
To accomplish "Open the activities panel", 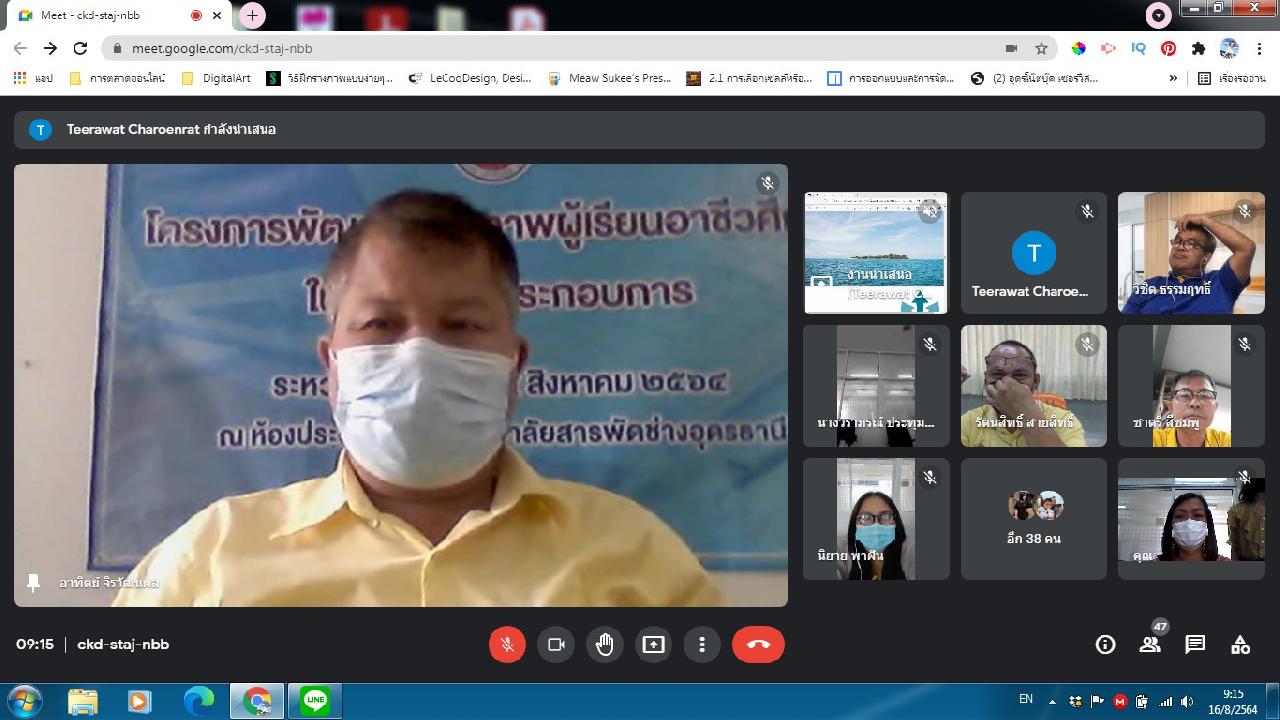I will tap(1240, 645).
